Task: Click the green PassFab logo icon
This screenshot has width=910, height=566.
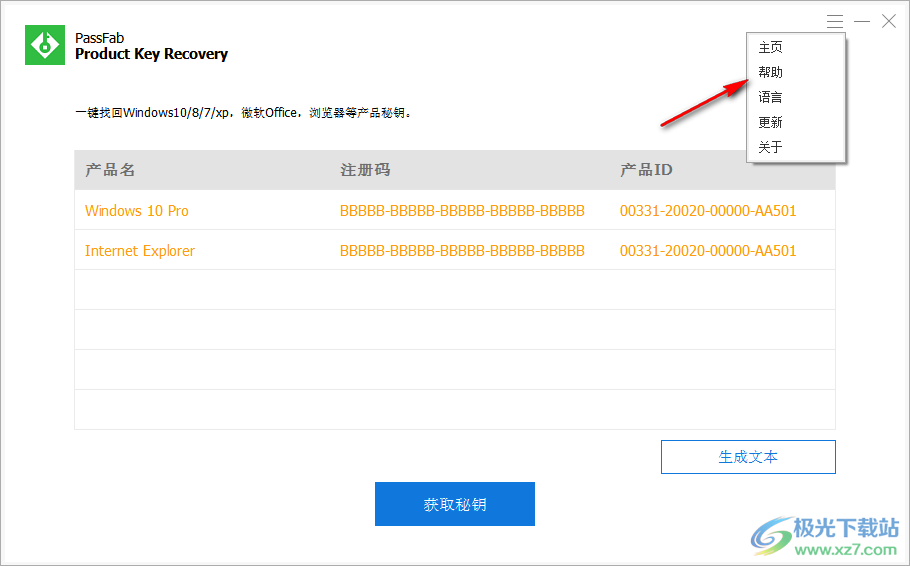Action: pyautogui.click(x=45, y=45)
